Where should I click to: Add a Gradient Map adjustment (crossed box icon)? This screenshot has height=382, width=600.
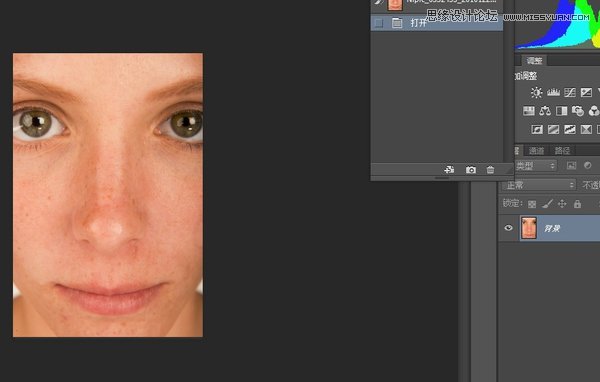(586, 129)
